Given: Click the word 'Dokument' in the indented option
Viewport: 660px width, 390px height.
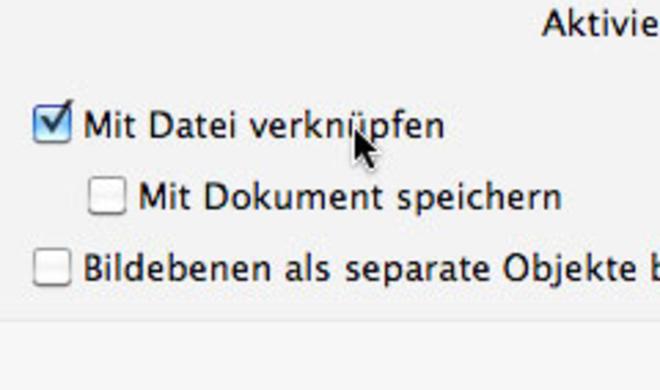Looking at the screenshot, I should pyautogui.click(x=293, y=197).
